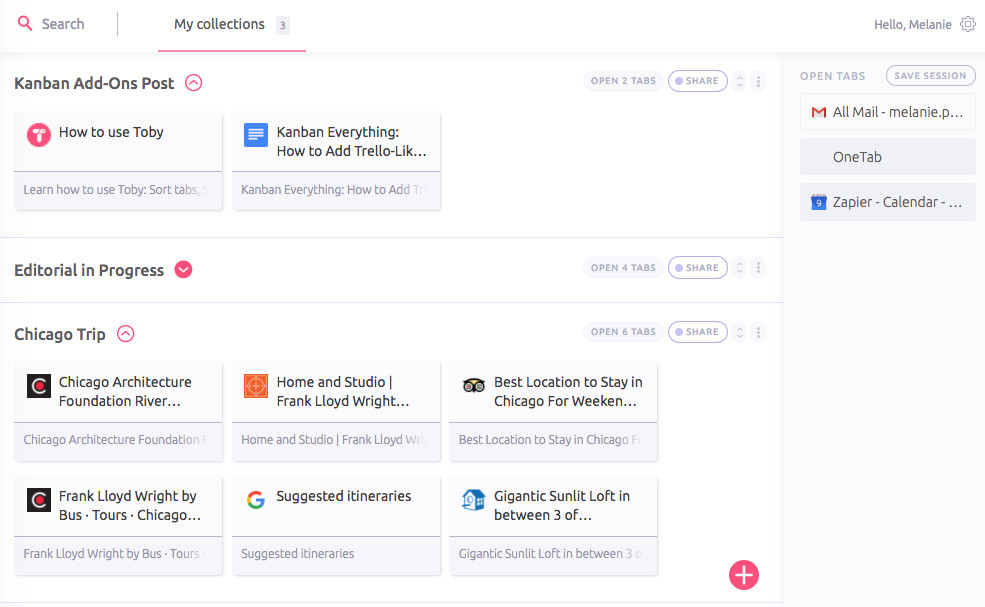Click the orange icon on Home and Studio card

pyautogui.click(x=256, y=385)
